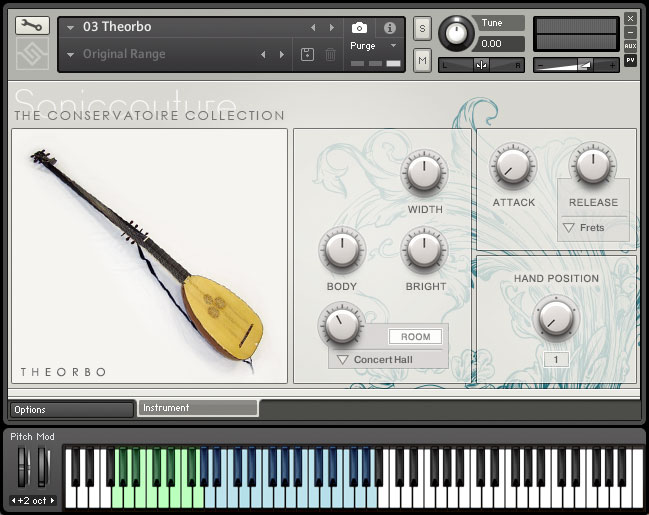Click the Mod wheel

[x=43, y=467]
